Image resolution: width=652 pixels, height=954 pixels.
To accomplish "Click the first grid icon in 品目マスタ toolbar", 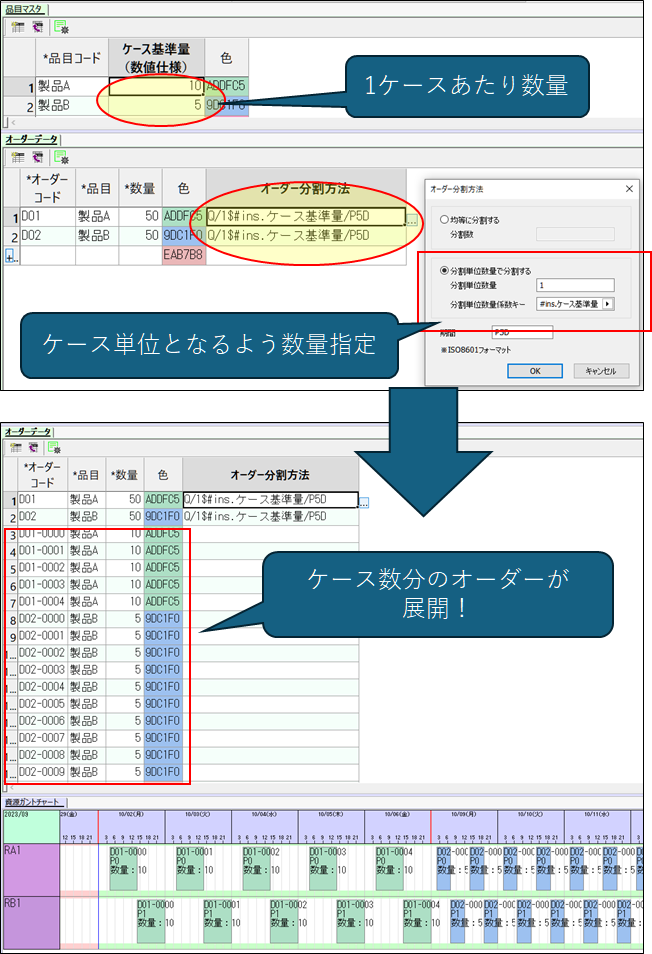I will click(x=17, y=27).
